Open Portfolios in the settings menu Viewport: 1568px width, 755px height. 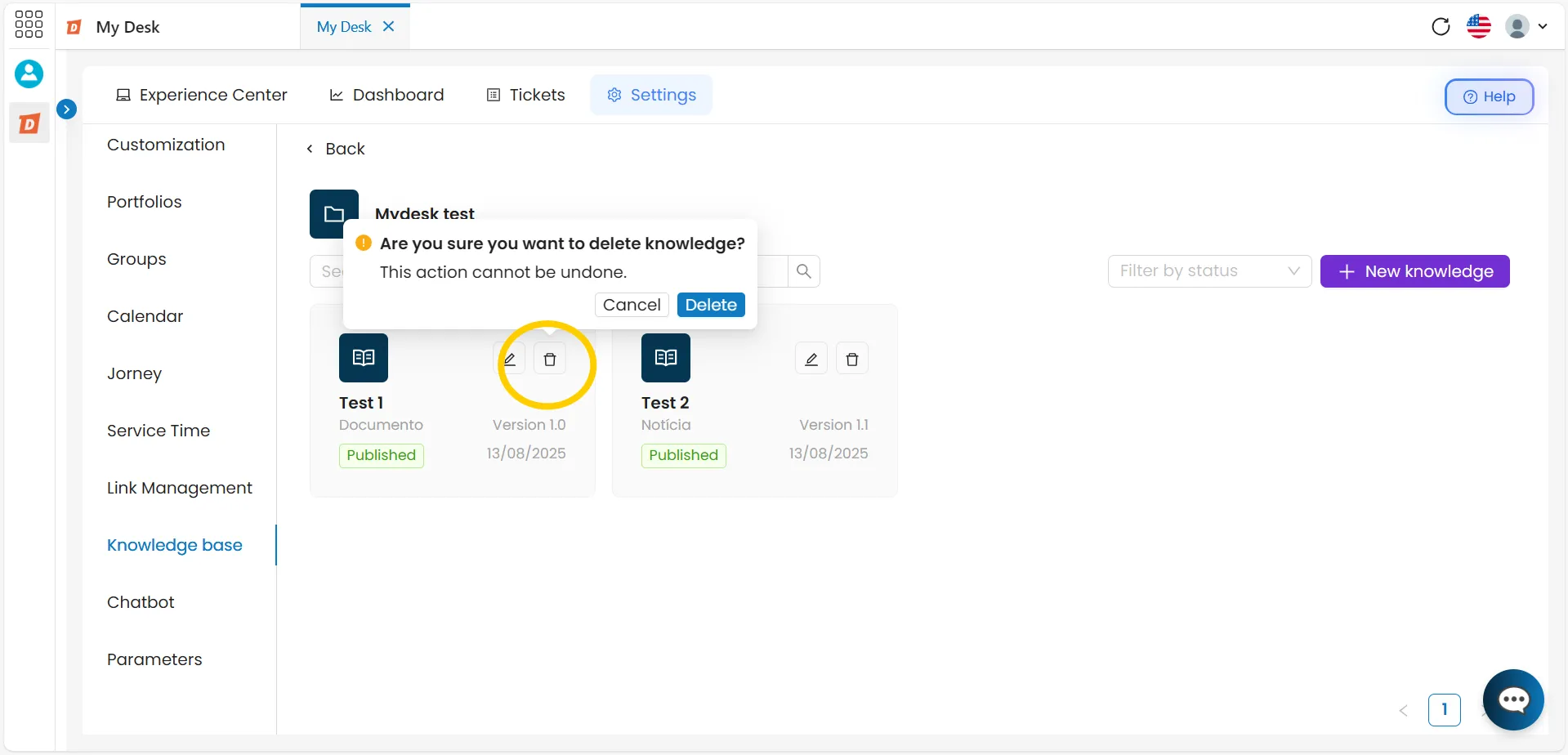(145, 202)
